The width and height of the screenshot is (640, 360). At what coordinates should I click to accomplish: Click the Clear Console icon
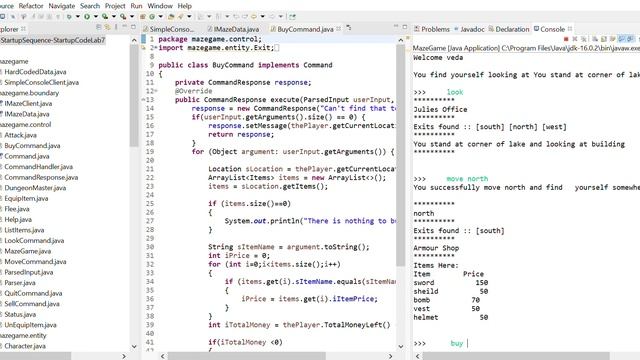tap(595, 39)
